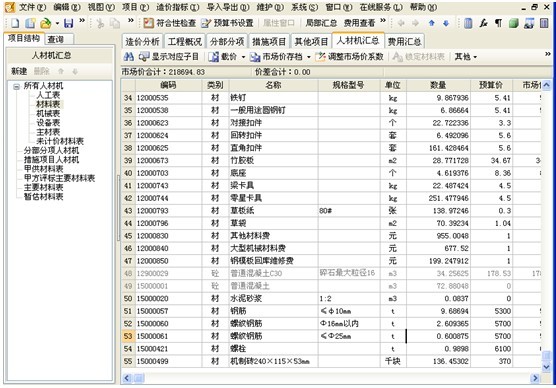Click the vertical scrollbar down arrow
Viewport: 556px width, 388px height.
point(546,367)
